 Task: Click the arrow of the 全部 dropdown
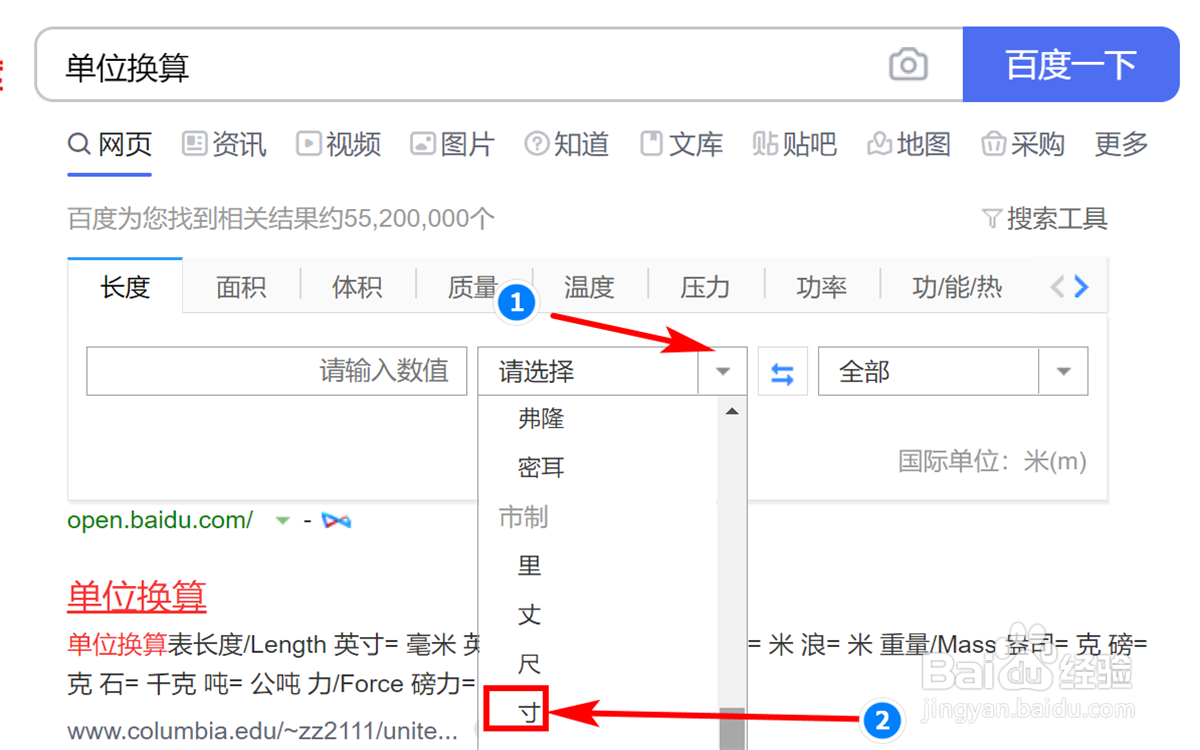coord(1063,372)
